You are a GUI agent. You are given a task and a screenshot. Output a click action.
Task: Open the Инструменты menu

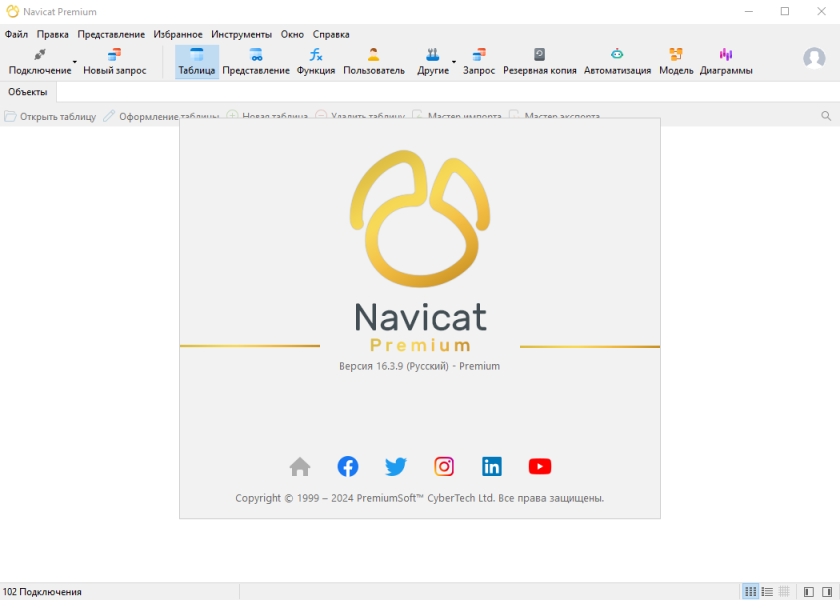241,34
